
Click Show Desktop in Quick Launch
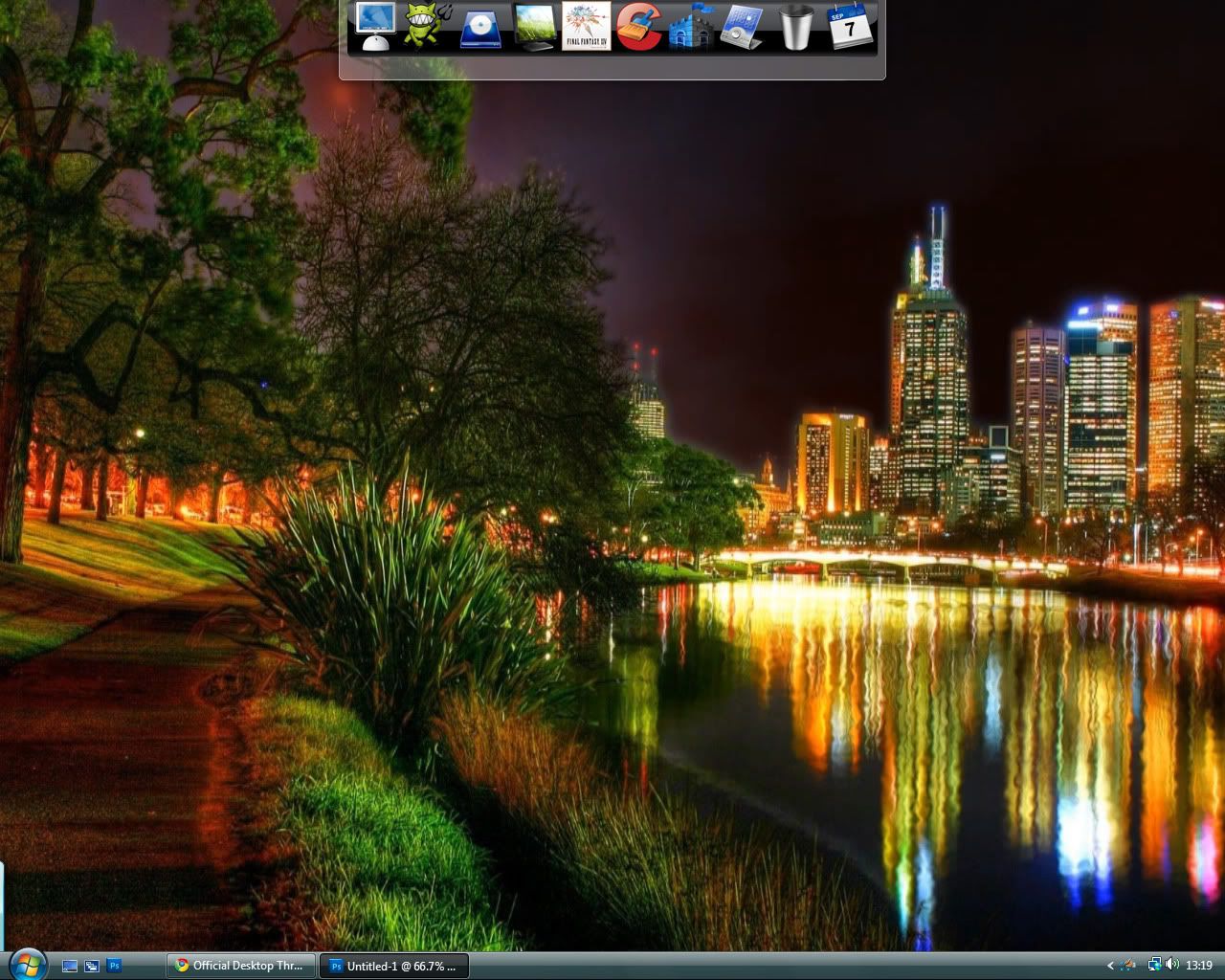coord(70,967)
